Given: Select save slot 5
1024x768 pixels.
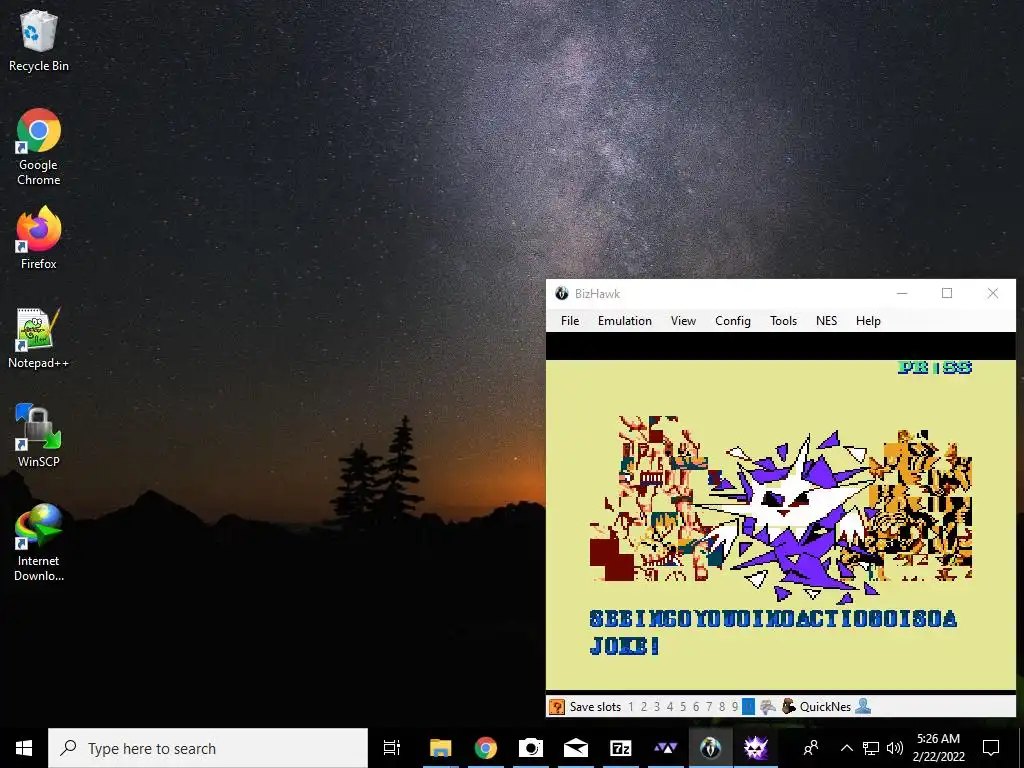Looking at the screenshot, I should click(x=683, y=707).
